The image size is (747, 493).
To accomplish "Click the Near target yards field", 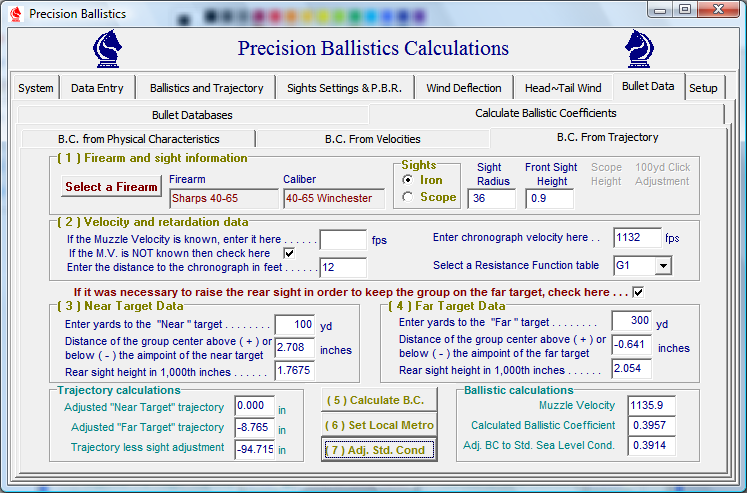I will tap(289, 325).
